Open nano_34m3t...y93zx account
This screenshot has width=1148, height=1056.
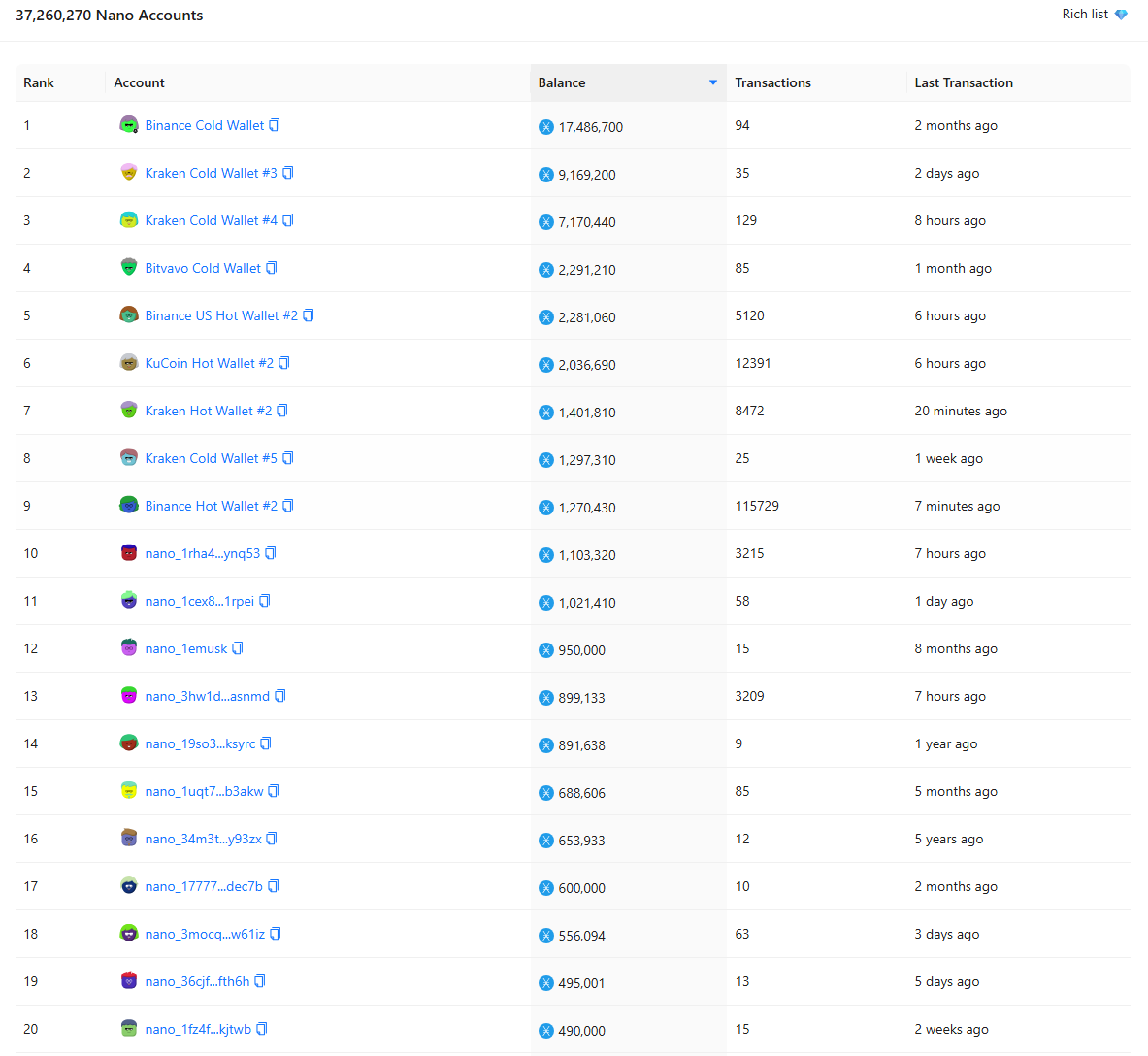click(204, 840)
